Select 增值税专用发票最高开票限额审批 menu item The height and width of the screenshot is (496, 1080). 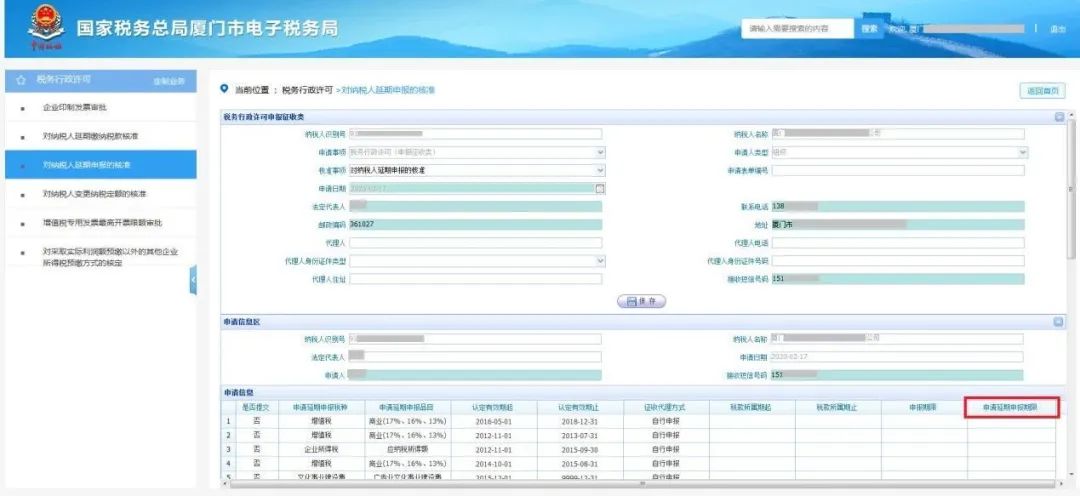coord(102,222)
